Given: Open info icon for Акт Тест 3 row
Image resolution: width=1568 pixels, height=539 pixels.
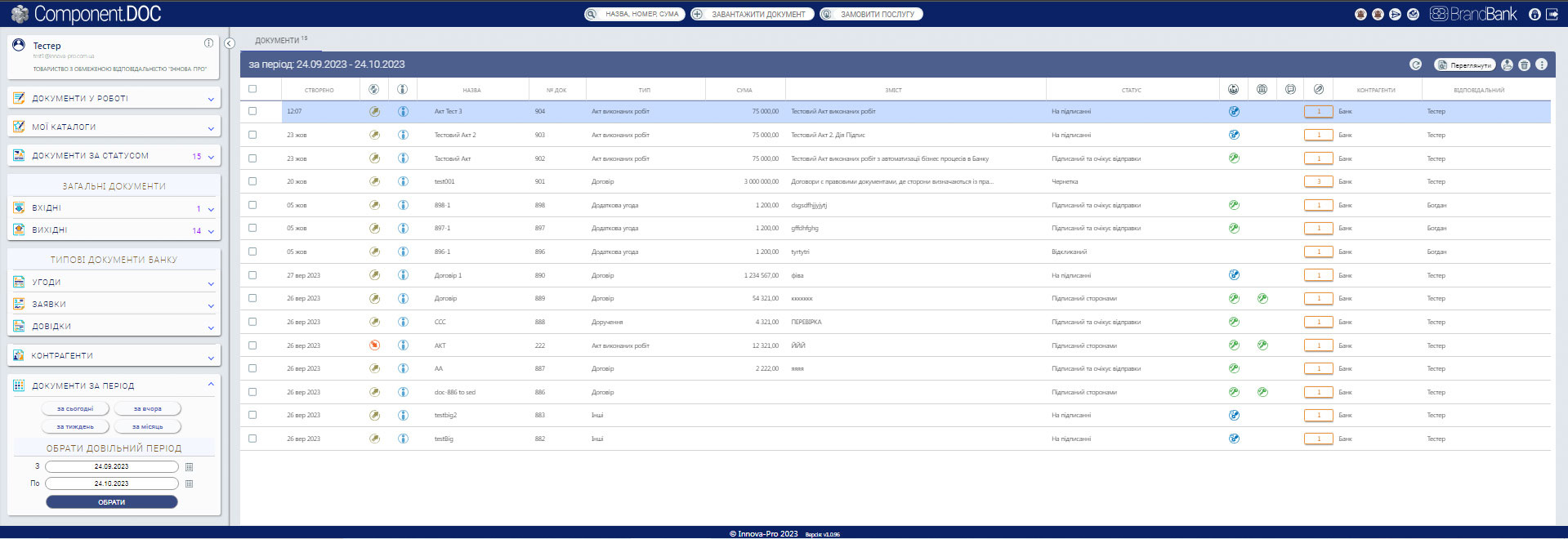Looking at the screenshot, I should (x=403, y=111).
